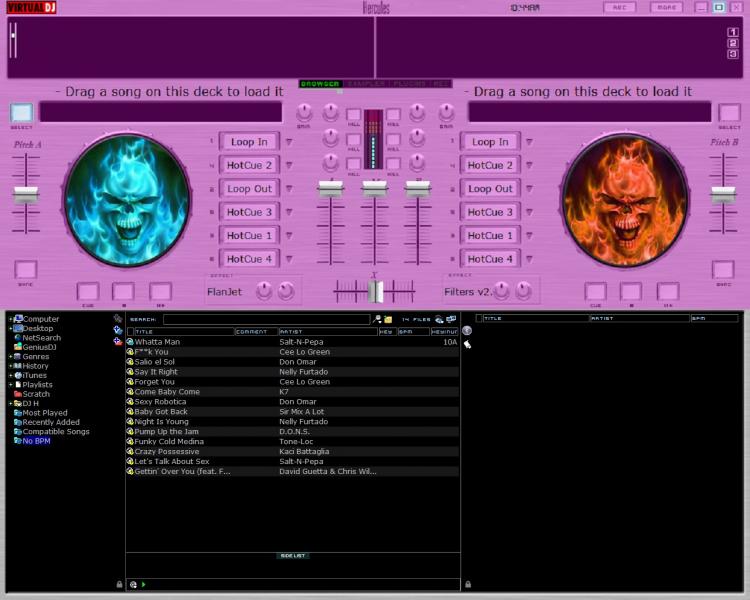Click the lock icon under right playlist panel
750x600 pixels.
468,584
